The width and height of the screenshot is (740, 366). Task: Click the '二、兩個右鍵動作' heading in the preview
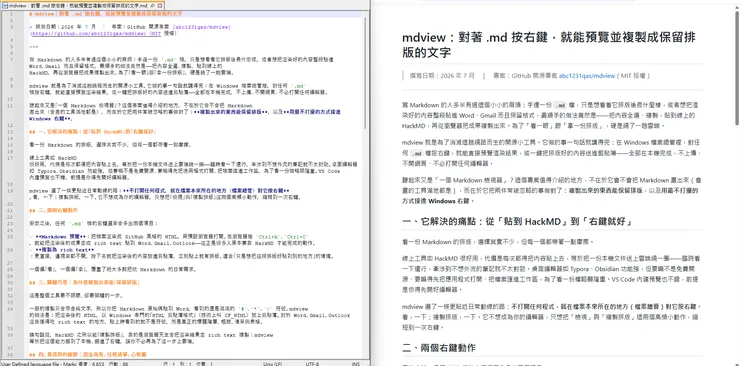(x=438, y=348)
